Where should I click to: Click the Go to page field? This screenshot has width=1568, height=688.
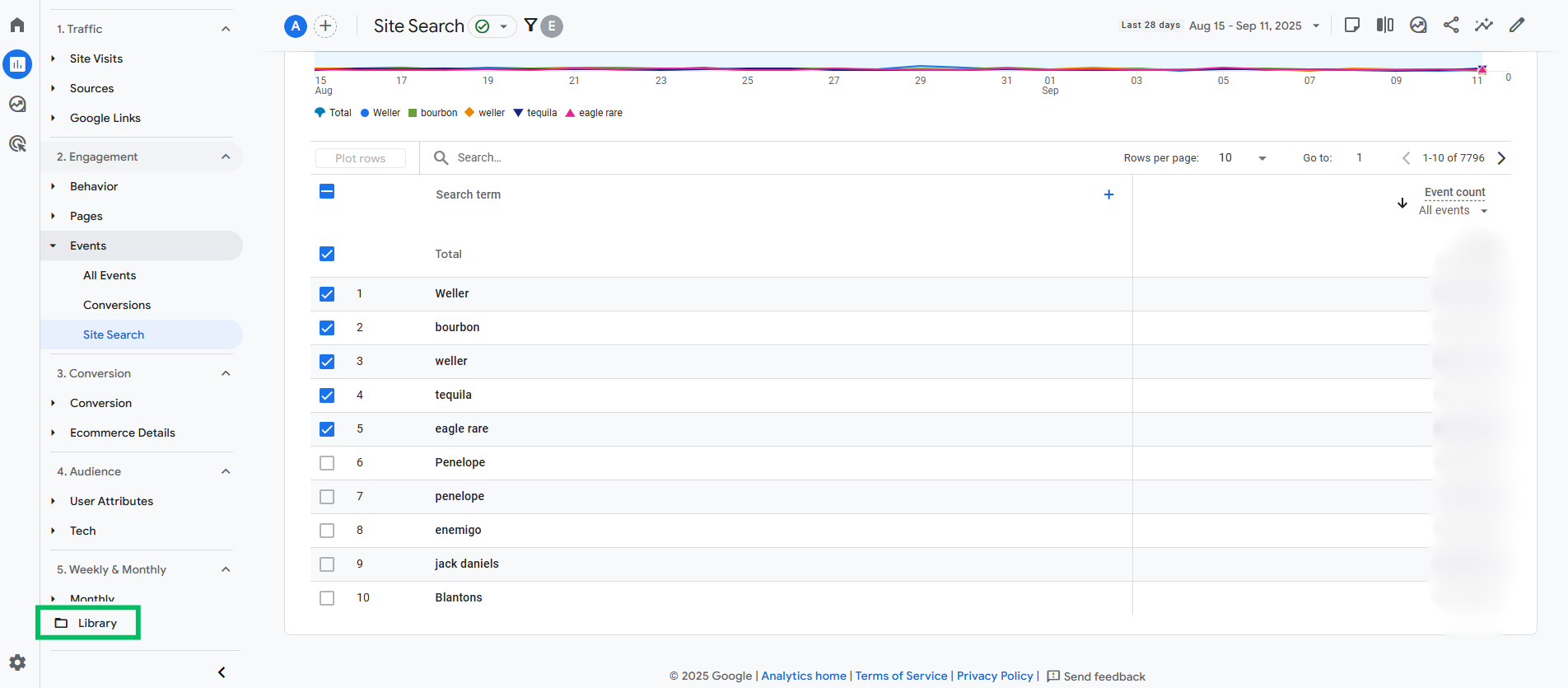(x=1360, y=158)
